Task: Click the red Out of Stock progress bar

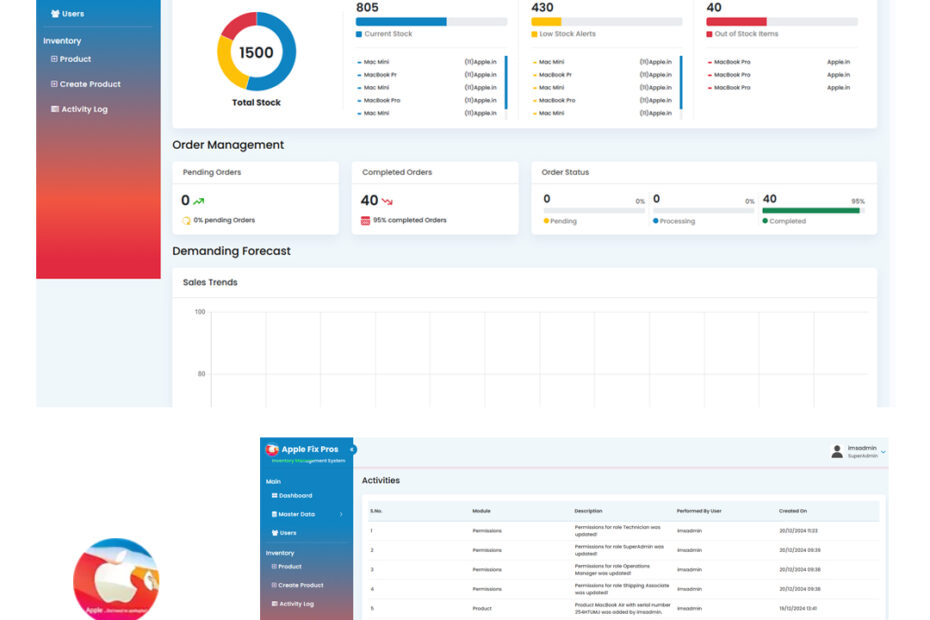Action: (782, 22)
